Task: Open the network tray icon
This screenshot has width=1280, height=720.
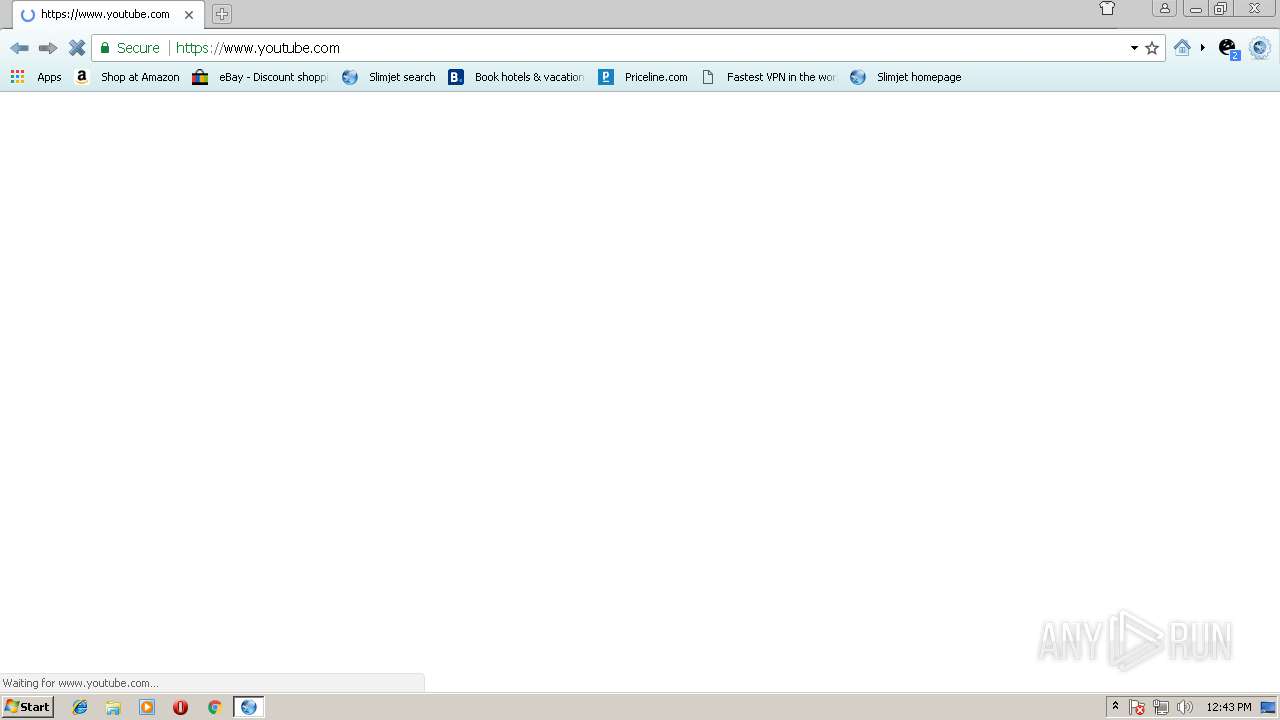Action: click(1161, 707)
